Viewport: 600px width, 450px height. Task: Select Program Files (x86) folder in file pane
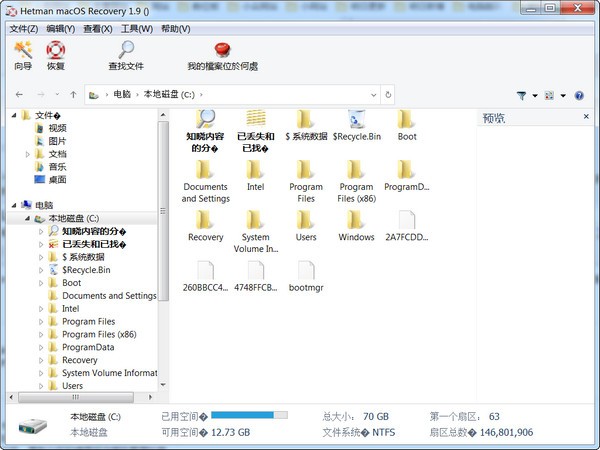click(356, 181)
